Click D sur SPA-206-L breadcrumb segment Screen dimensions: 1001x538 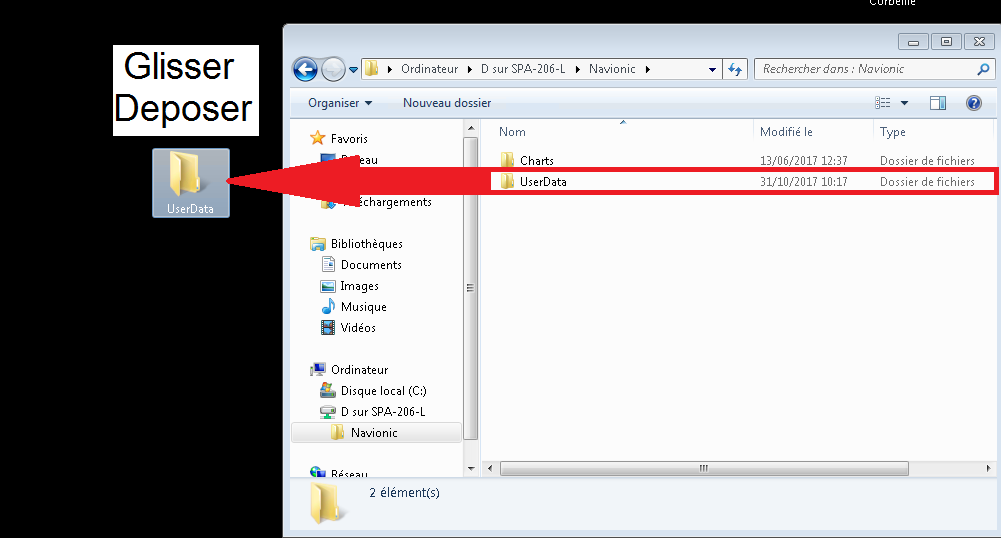[x=523, y=69]
